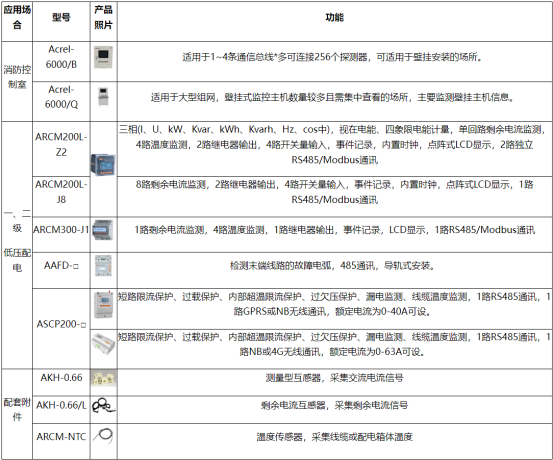Image resolution: width=553 pixels, height=460 pixels.
Task: Click the ARCM200L-Z2 function description
Action: coord(334,145)
